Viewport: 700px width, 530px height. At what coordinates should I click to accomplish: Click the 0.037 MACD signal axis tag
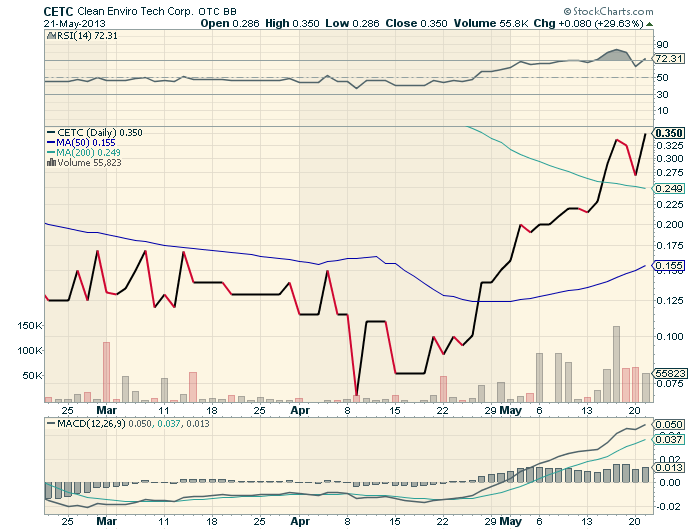click(669, 440)
